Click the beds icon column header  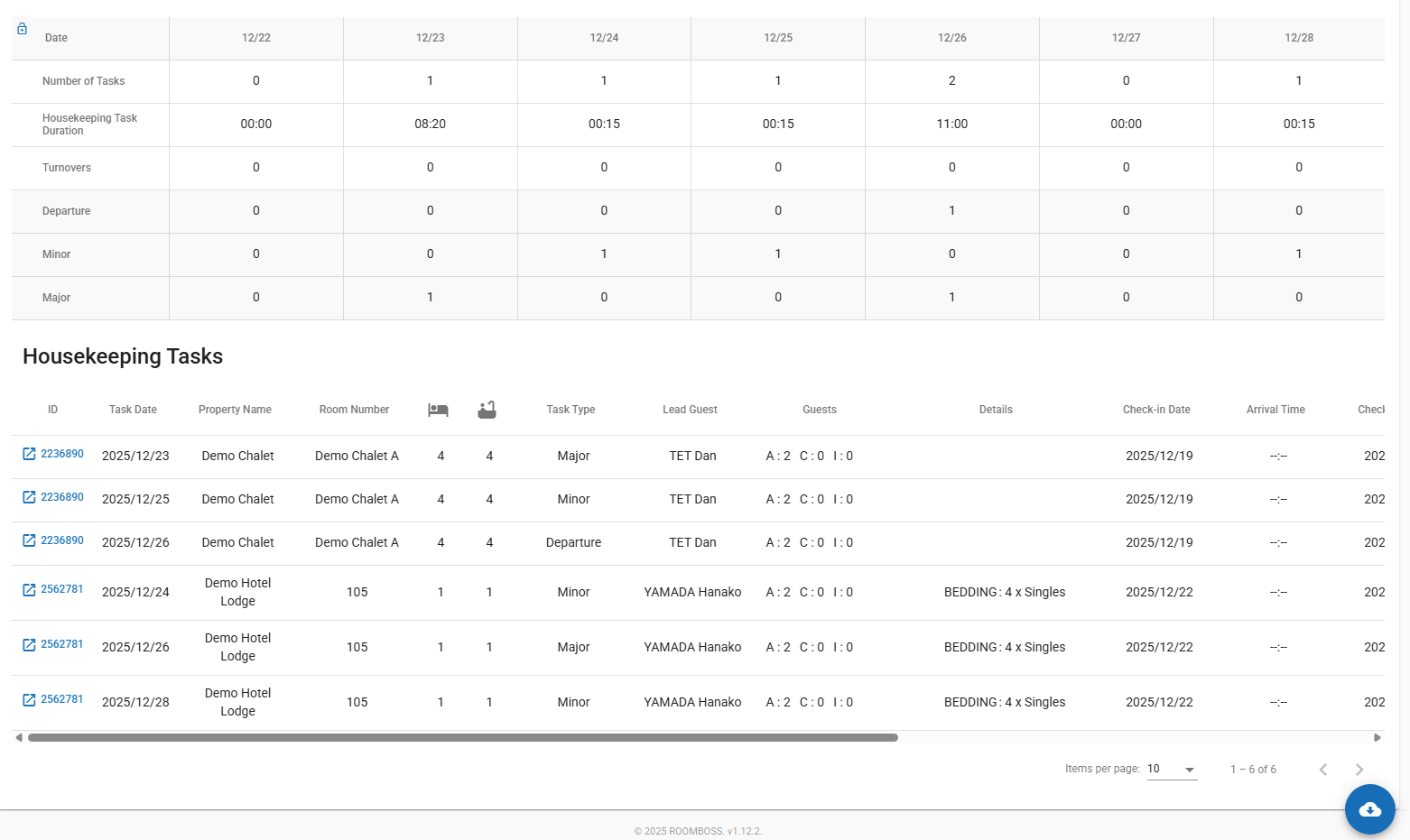(438, 410)
